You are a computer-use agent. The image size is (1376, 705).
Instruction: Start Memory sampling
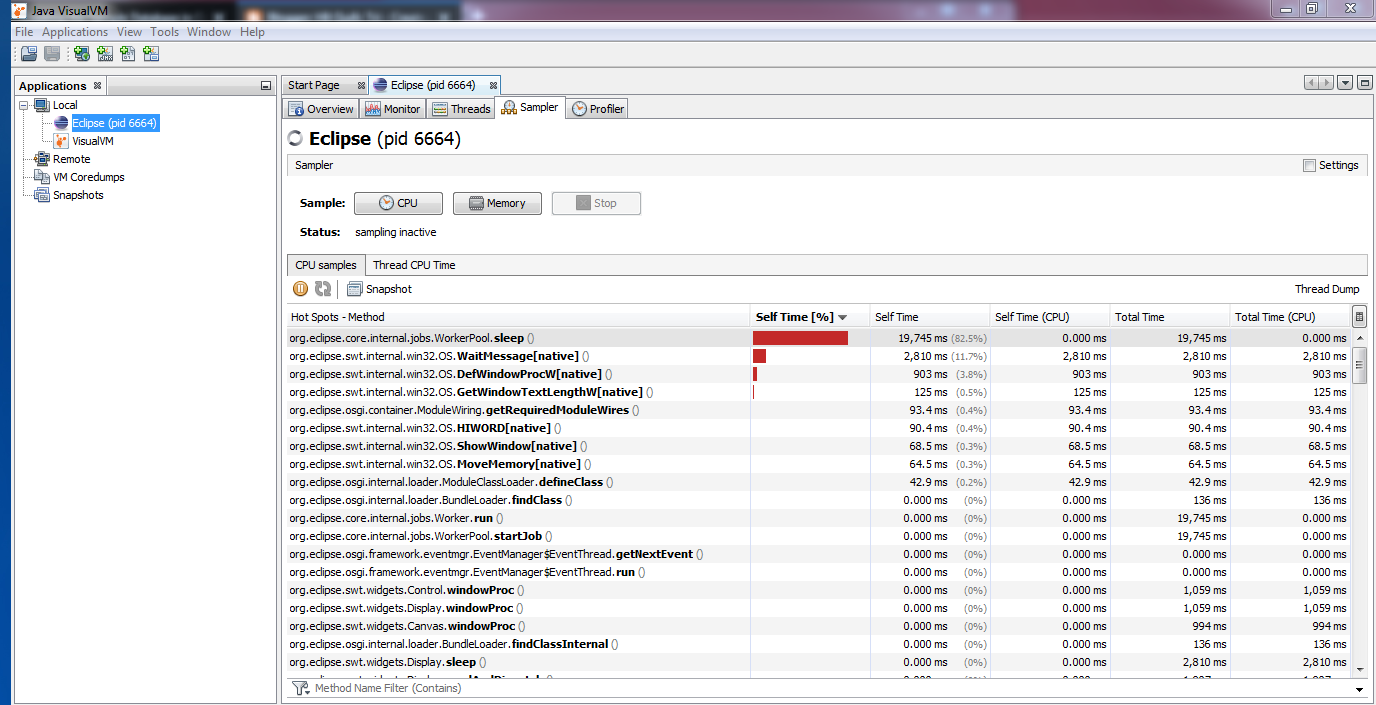click(497, 202)
